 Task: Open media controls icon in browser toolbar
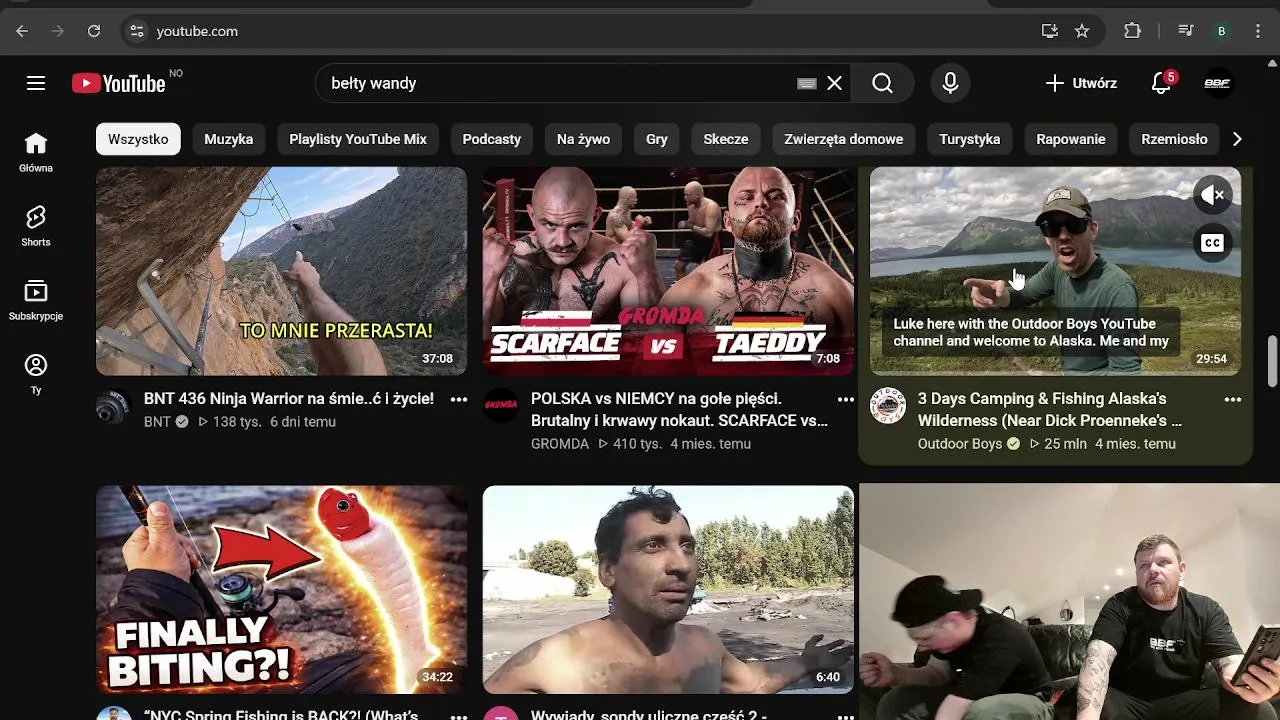click(1186, 31)
